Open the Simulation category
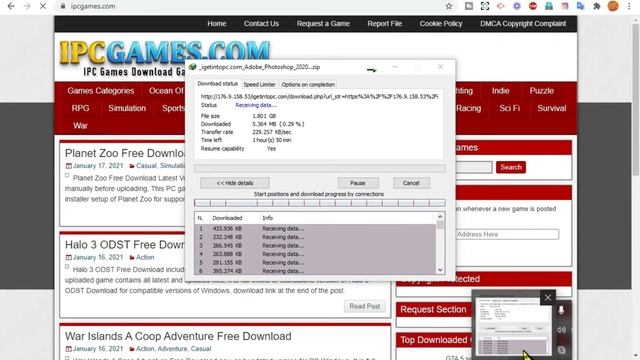The image size is (640, 360). [x=127, y=108]
